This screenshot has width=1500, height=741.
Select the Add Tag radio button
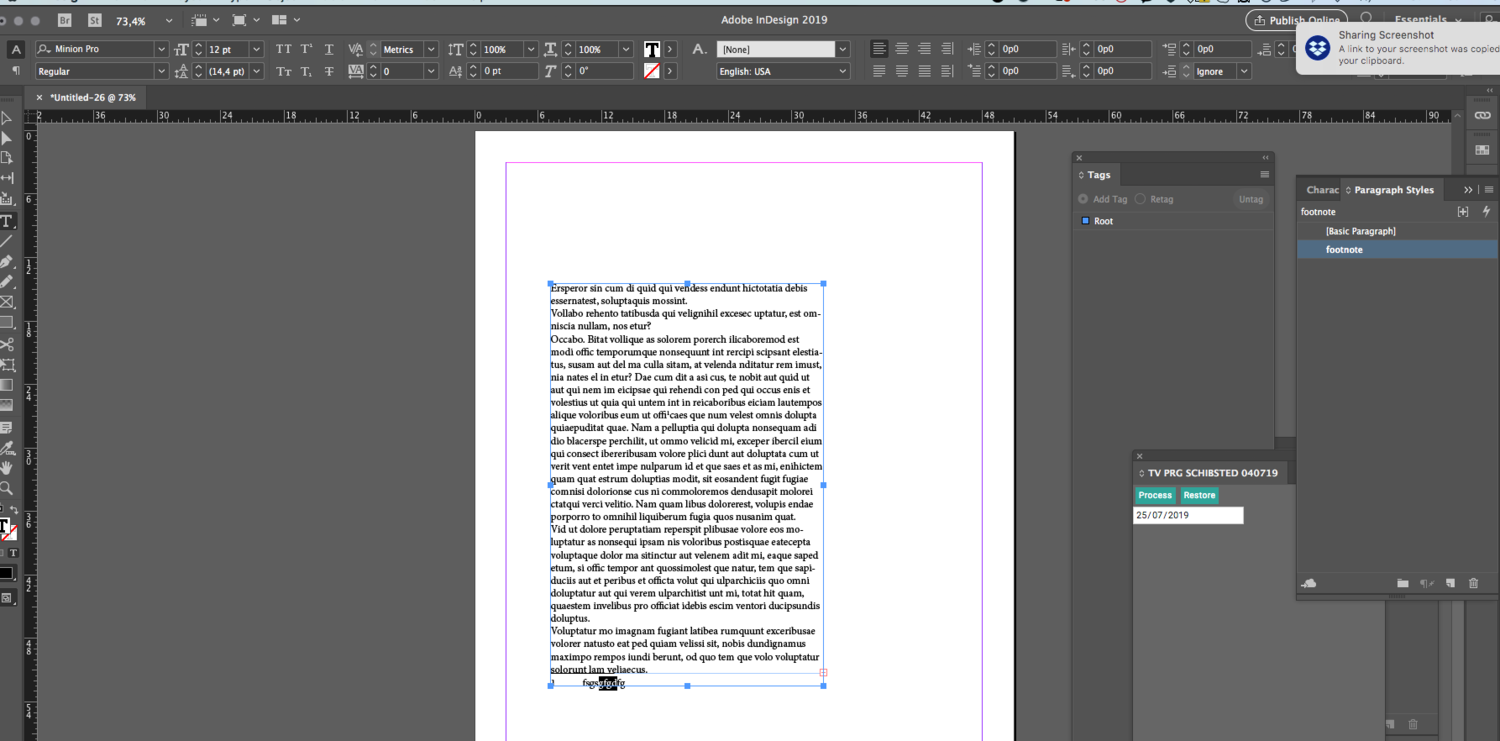tap(1083, 199)
